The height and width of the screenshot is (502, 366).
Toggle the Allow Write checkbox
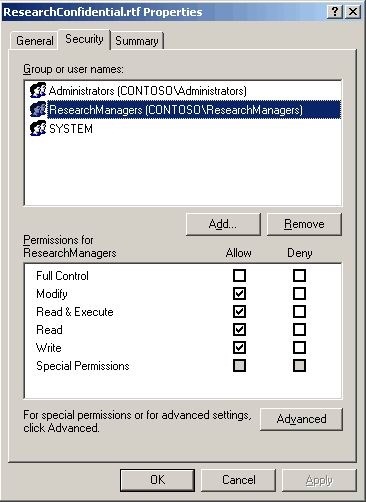(239, 348)
